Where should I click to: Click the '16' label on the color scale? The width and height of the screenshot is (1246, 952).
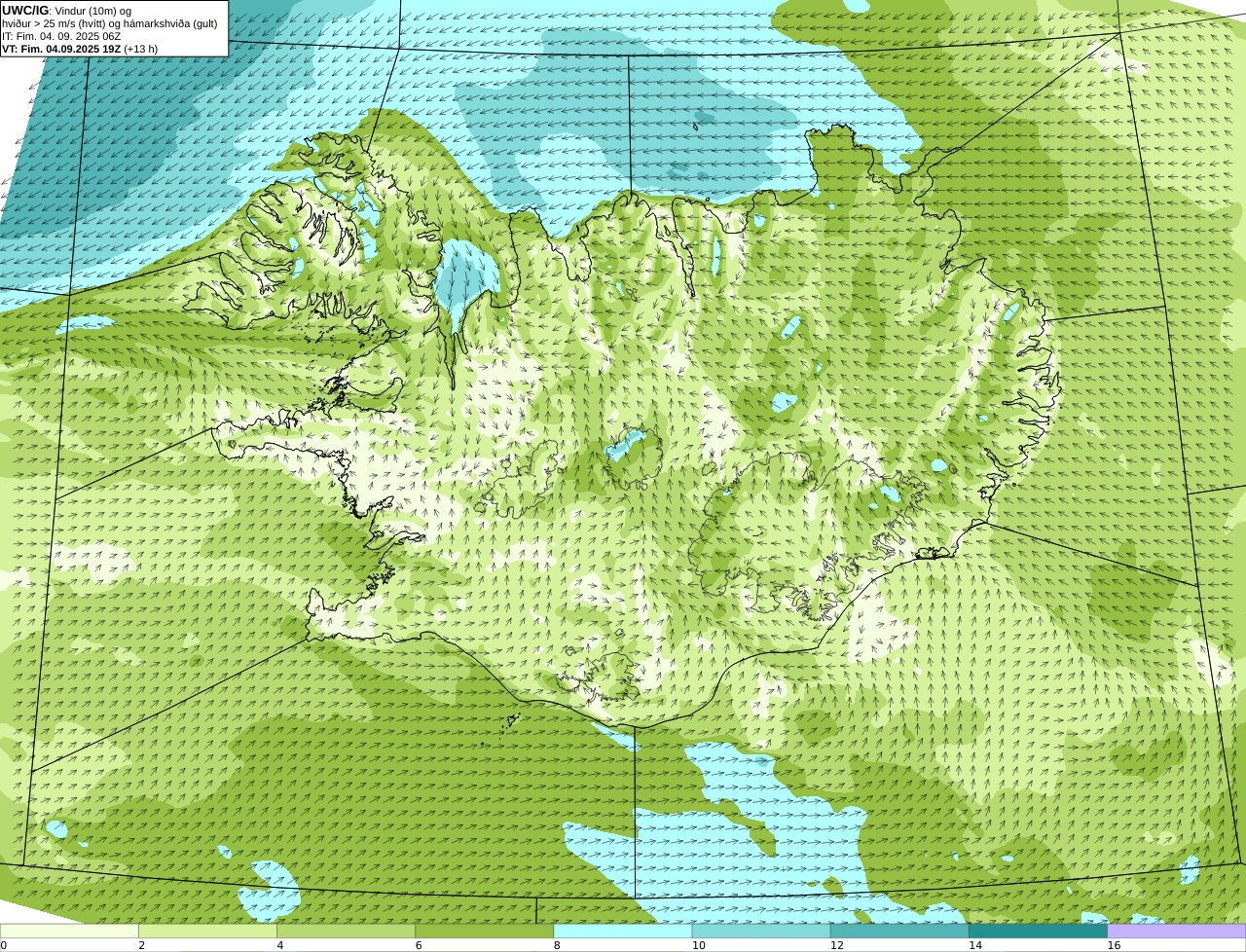[x=1114, y=945]
